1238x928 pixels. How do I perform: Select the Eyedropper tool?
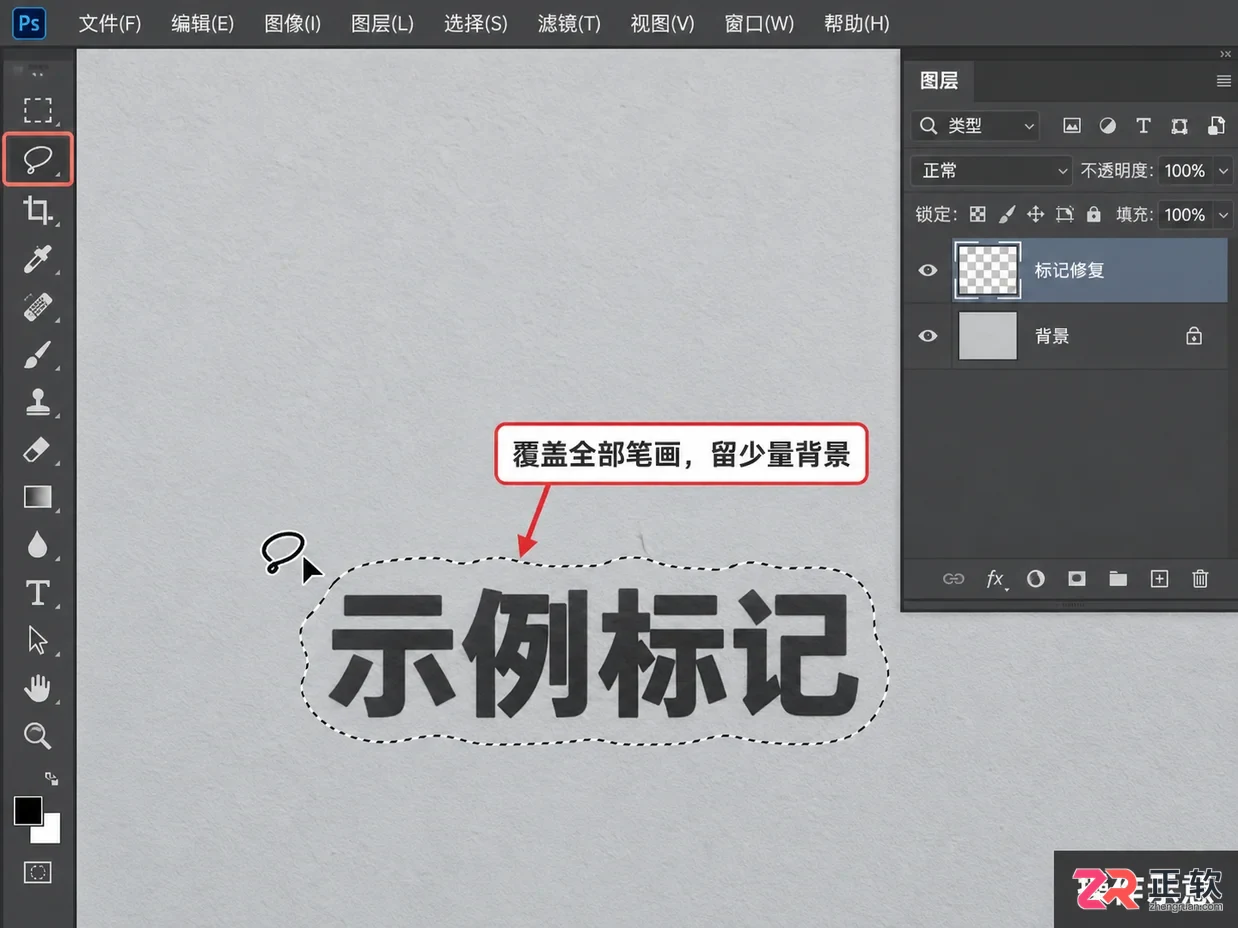tap(38, 258)
